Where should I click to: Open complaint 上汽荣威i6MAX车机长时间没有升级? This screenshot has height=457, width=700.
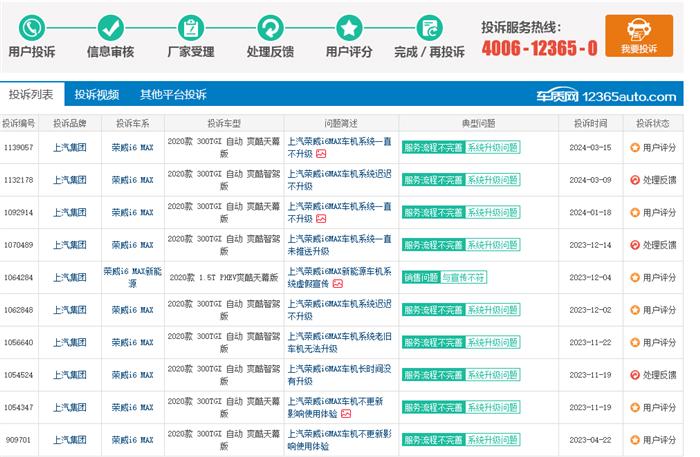coord(339,375)
